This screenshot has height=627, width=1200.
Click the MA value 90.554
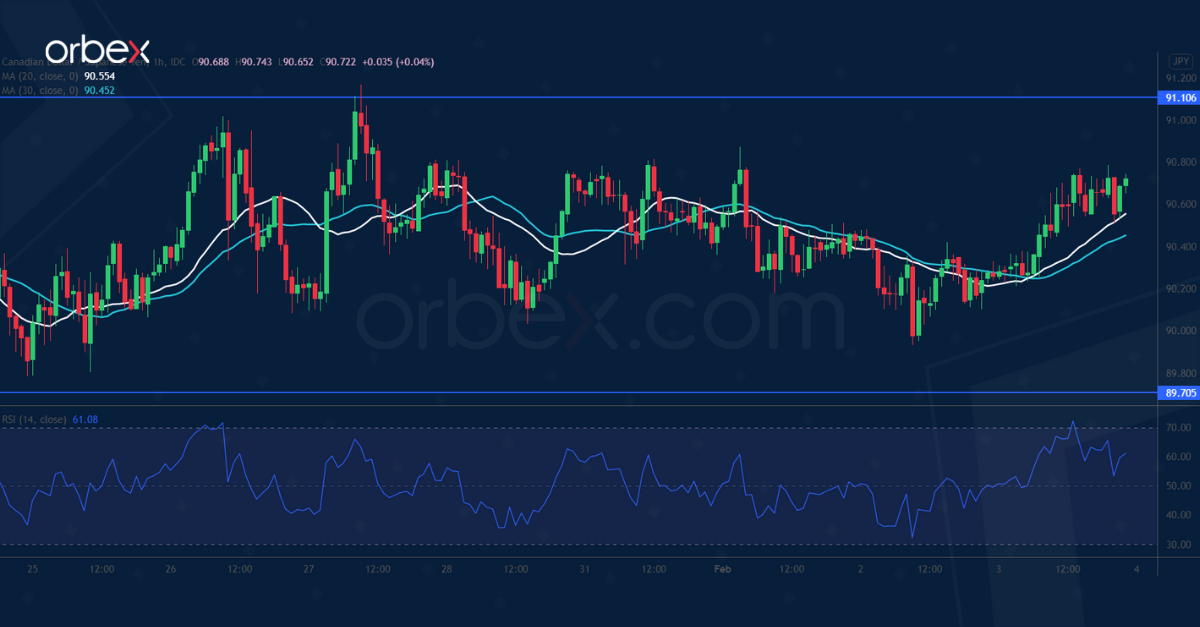(x=100, y=75)
